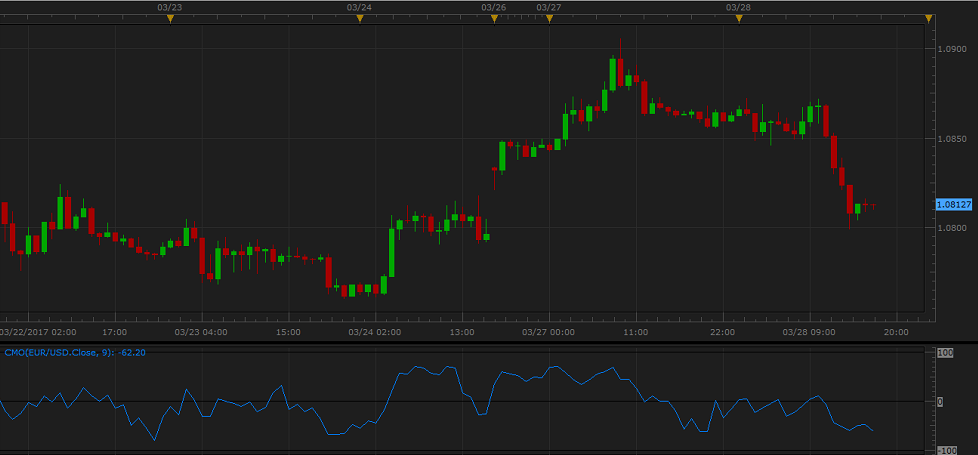This screenshot has width=978, height=455.
Task: Click the 15:00 time axis label
Action: click(289, 332)
